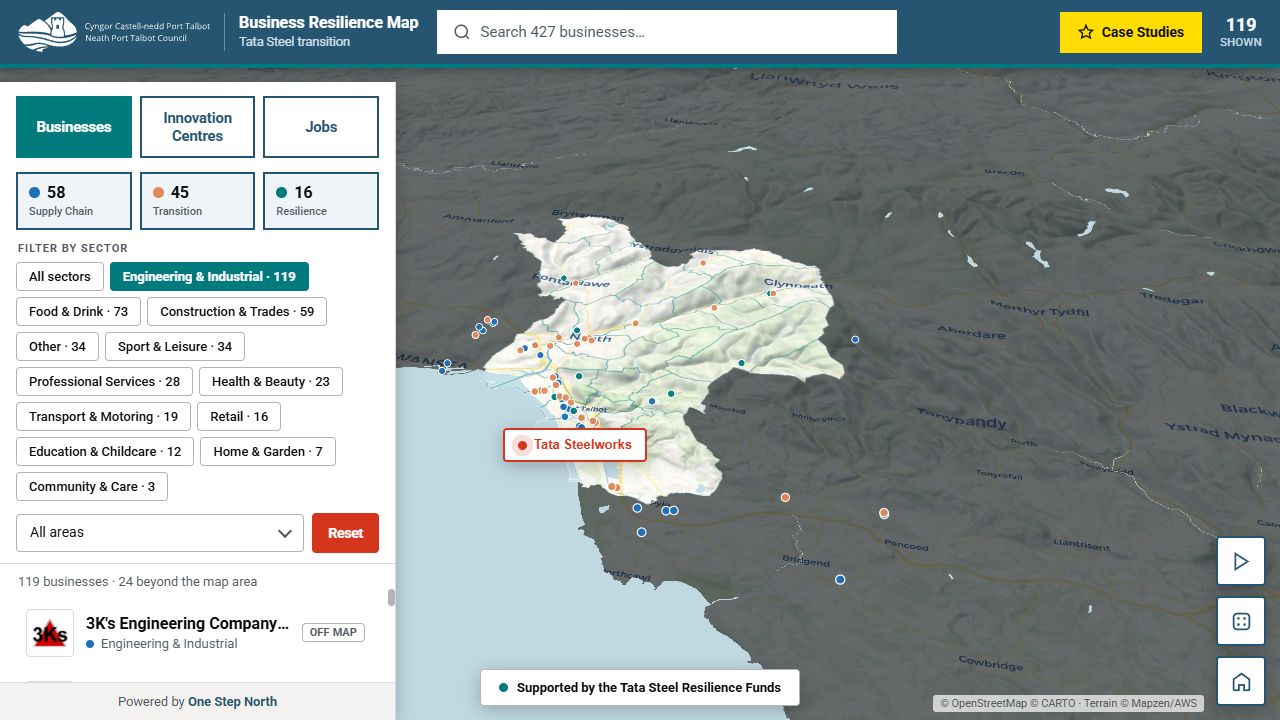Click the business list scrollbar thumb

pos(391,597)
